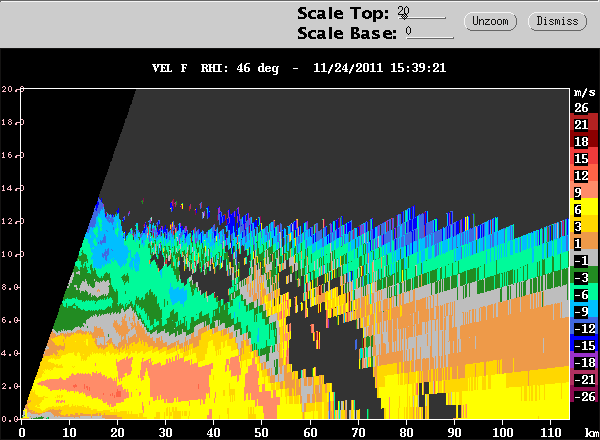Dismiss the RHI velocity window
This screenshot has height=440, width=600.
557,21
